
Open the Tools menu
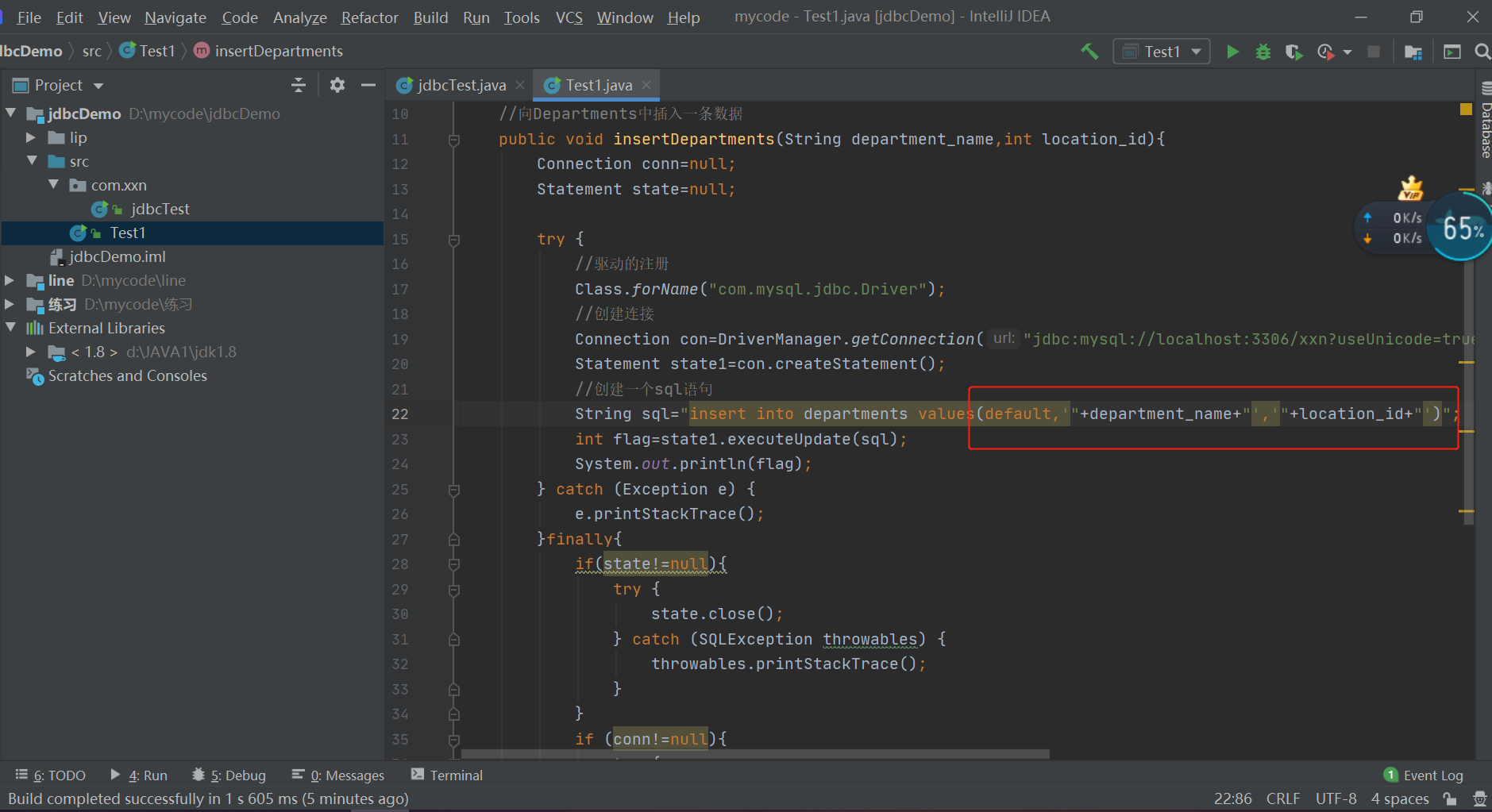(522, 17)
